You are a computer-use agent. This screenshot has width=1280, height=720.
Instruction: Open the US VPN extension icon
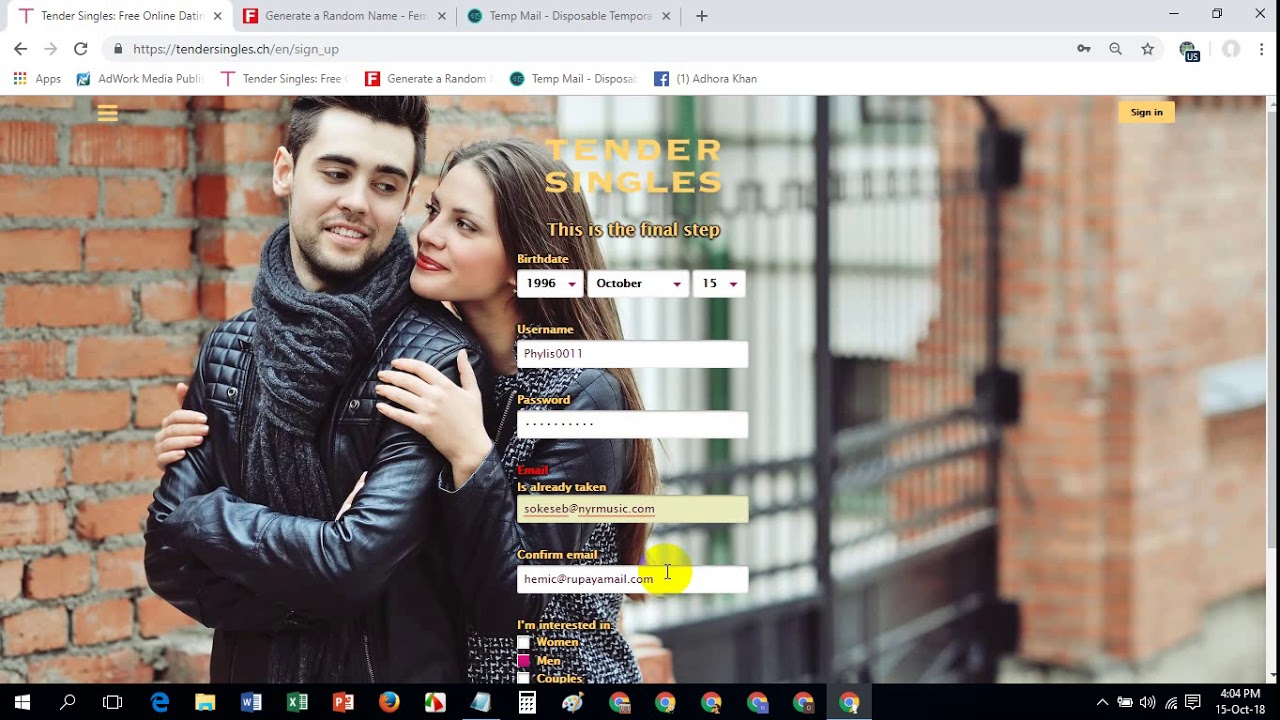pos(1188,50)
